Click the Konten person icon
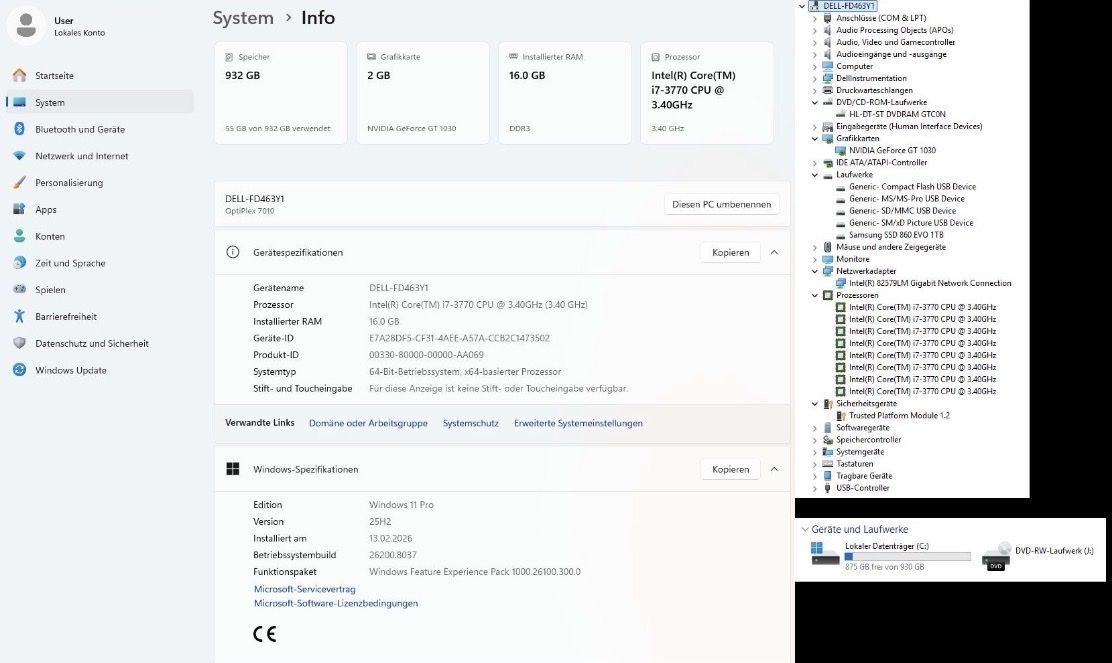 tap(20, 236)
